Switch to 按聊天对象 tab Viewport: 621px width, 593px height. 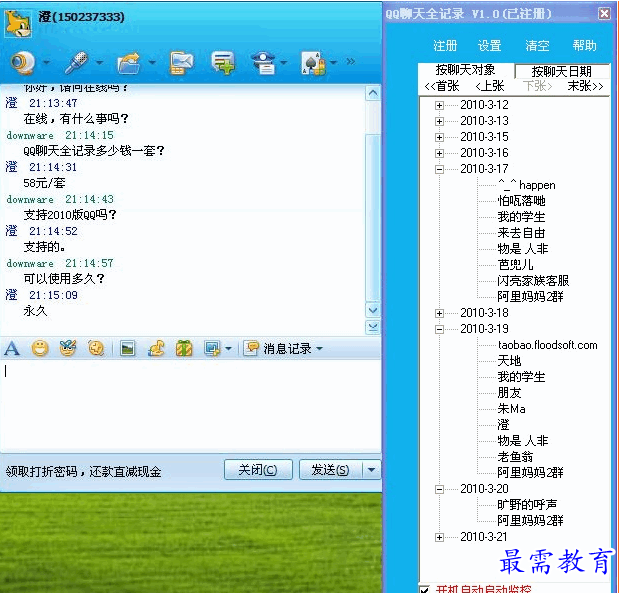[x=465, y=70]
